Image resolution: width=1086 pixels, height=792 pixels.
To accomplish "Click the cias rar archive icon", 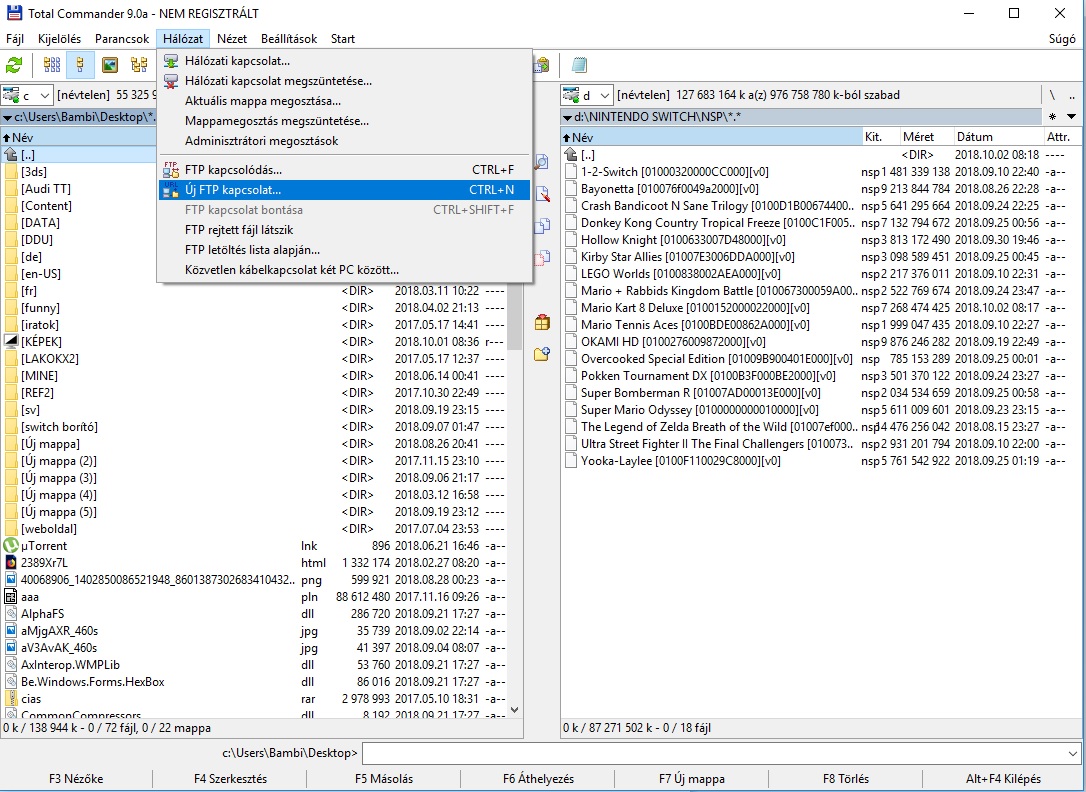I will (10, 699).
